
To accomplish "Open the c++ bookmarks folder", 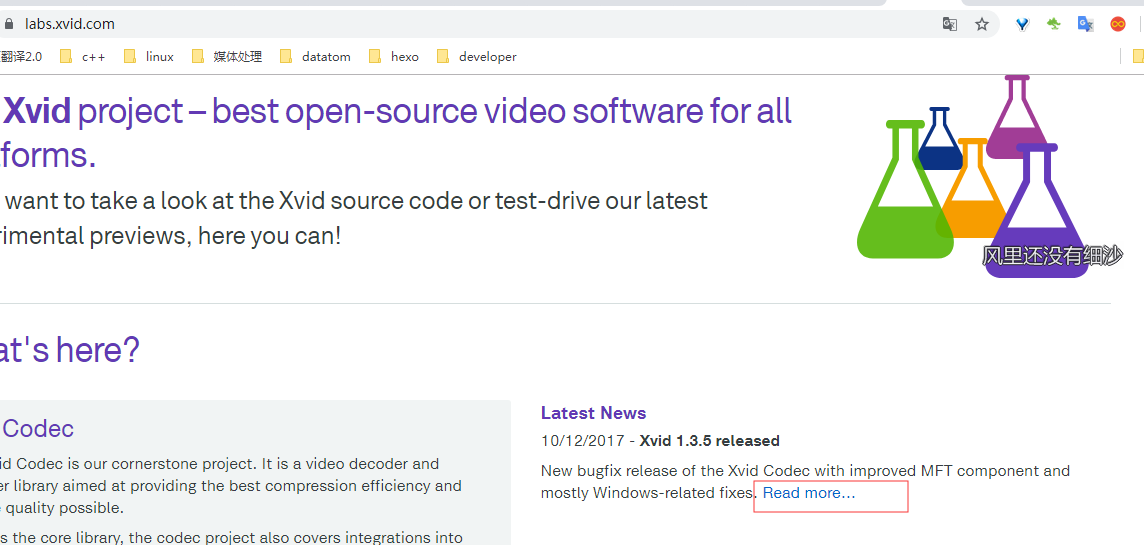I will (x=82, y=56).
